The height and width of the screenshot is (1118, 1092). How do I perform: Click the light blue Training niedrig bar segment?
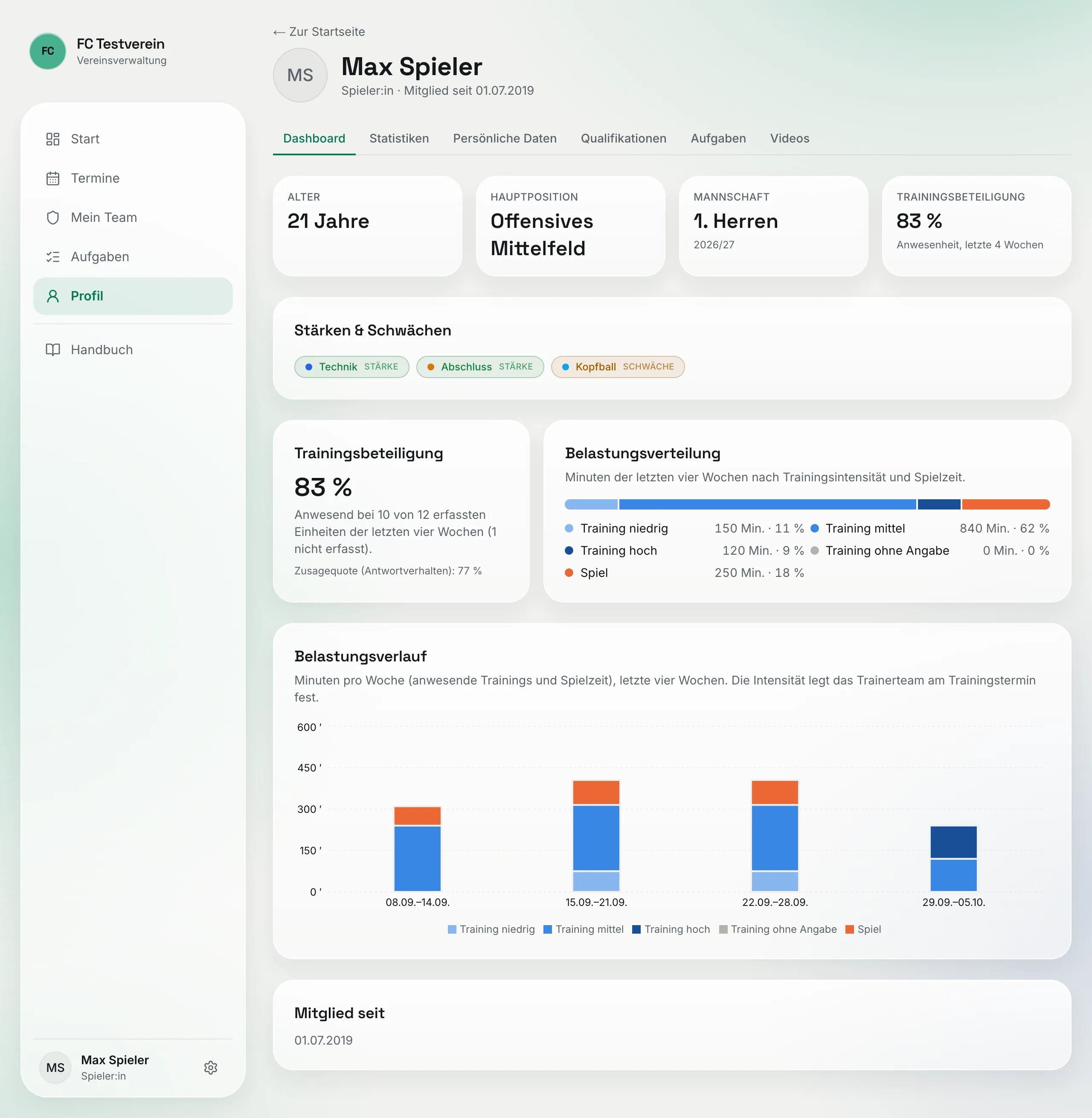coord(591,504)
